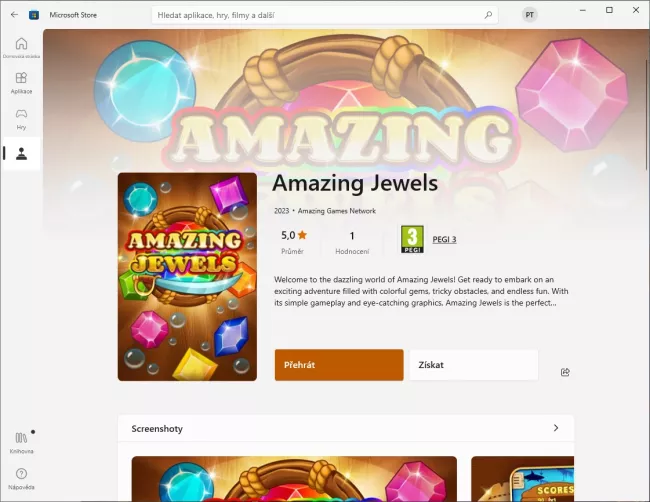Image resolution: width=650 pixels, height=502 pixels.
Task: Open the Hry gaming section
Action: pyautogui.click(x=21, y=119)
